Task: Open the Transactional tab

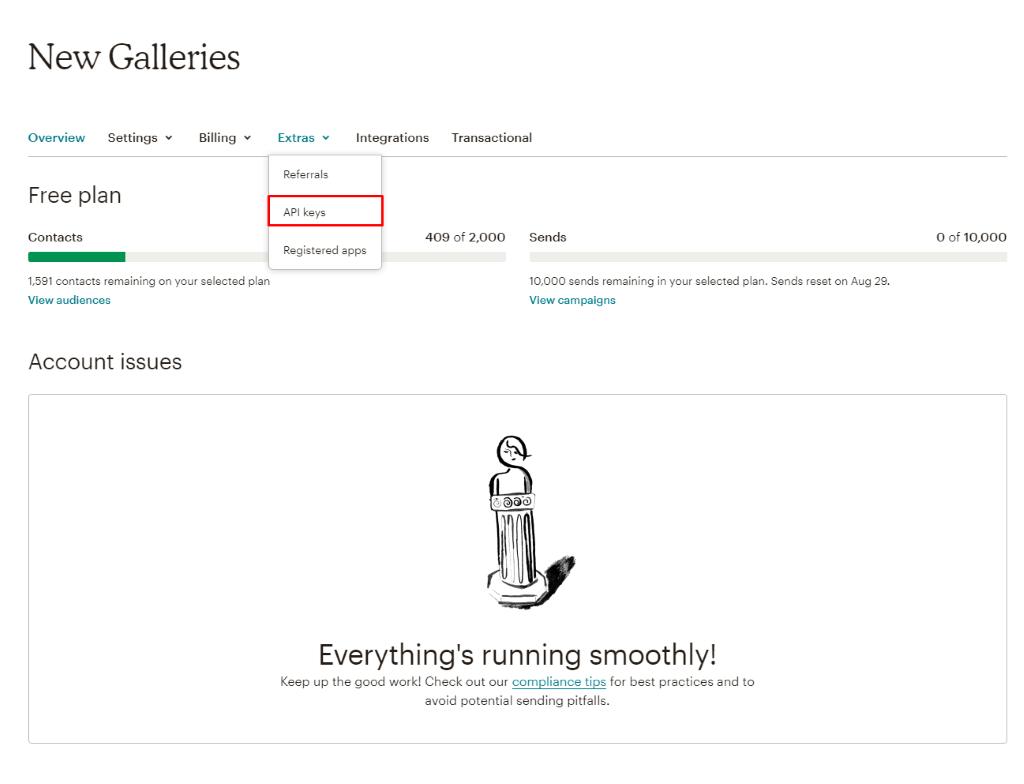Action: click(x=491, y=137)
